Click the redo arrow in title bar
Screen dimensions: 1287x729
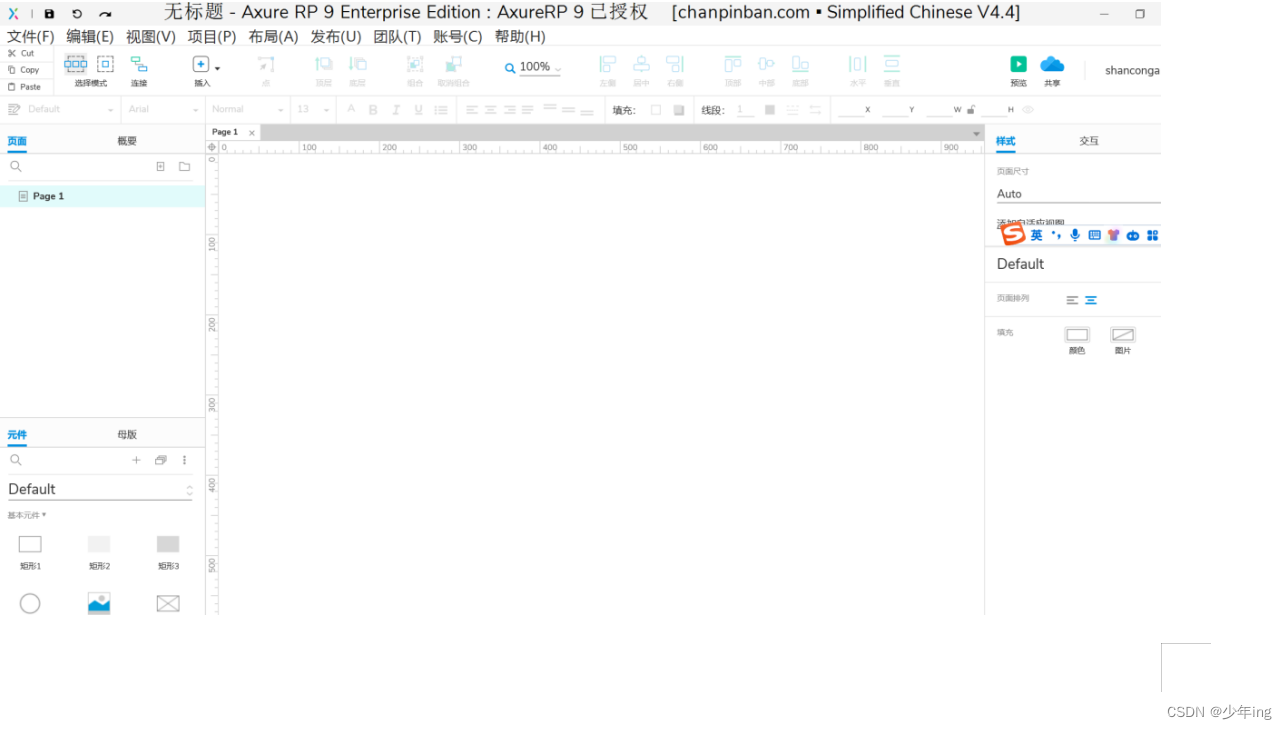(x=105, y=14)
